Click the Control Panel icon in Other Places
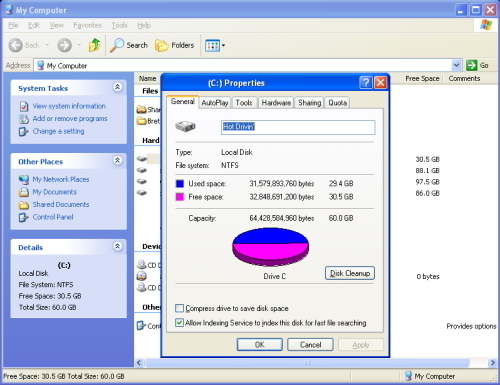 point(24,217)
